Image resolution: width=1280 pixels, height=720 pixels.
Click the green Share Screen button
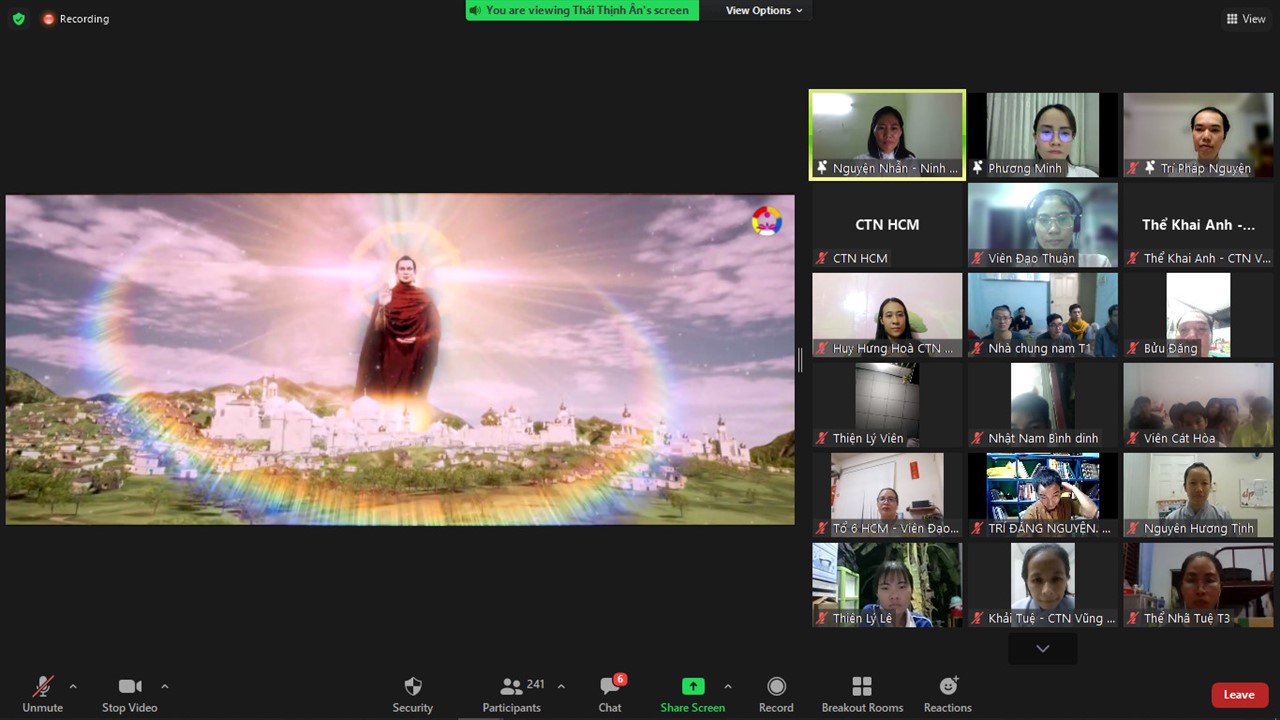[x=693, y=694]
